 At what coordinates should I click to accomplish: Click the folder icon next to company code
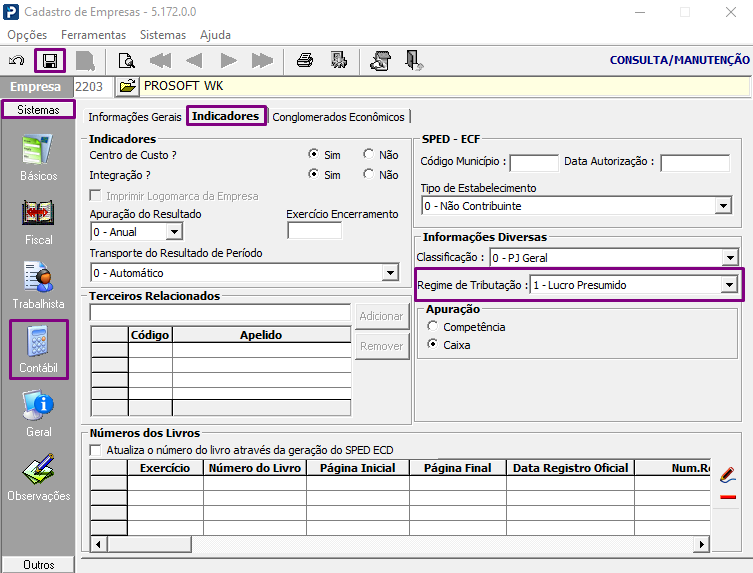pos(127,86)
